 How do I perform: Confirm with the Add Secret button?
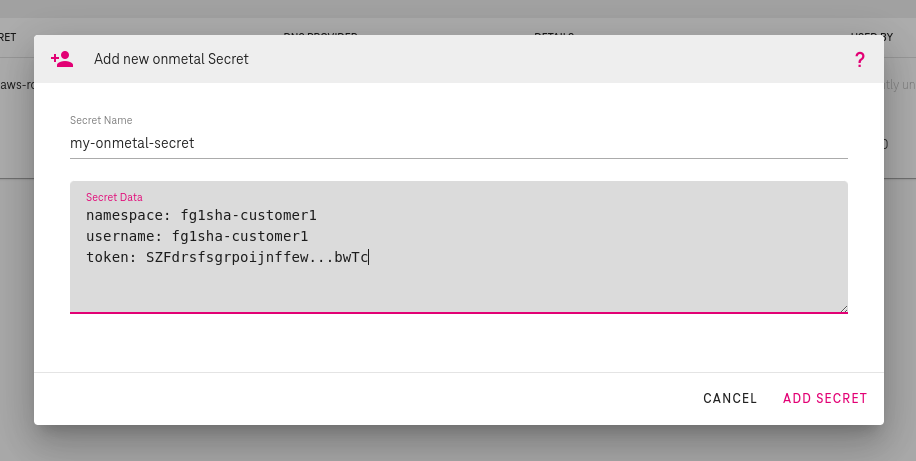click(x=825, y=398)
